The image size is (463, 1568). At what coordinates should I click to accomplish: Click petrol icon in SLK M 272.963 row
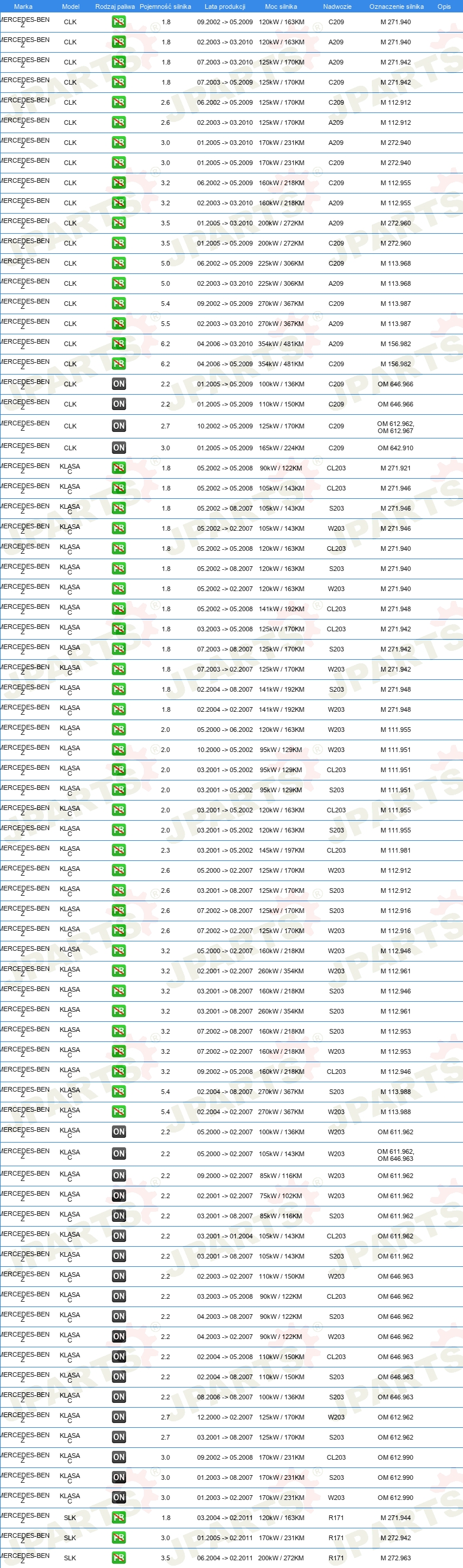point(119,1558)
